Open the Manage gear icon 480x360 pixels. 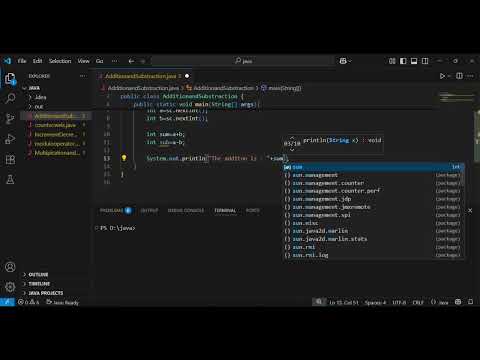point(10,287)
